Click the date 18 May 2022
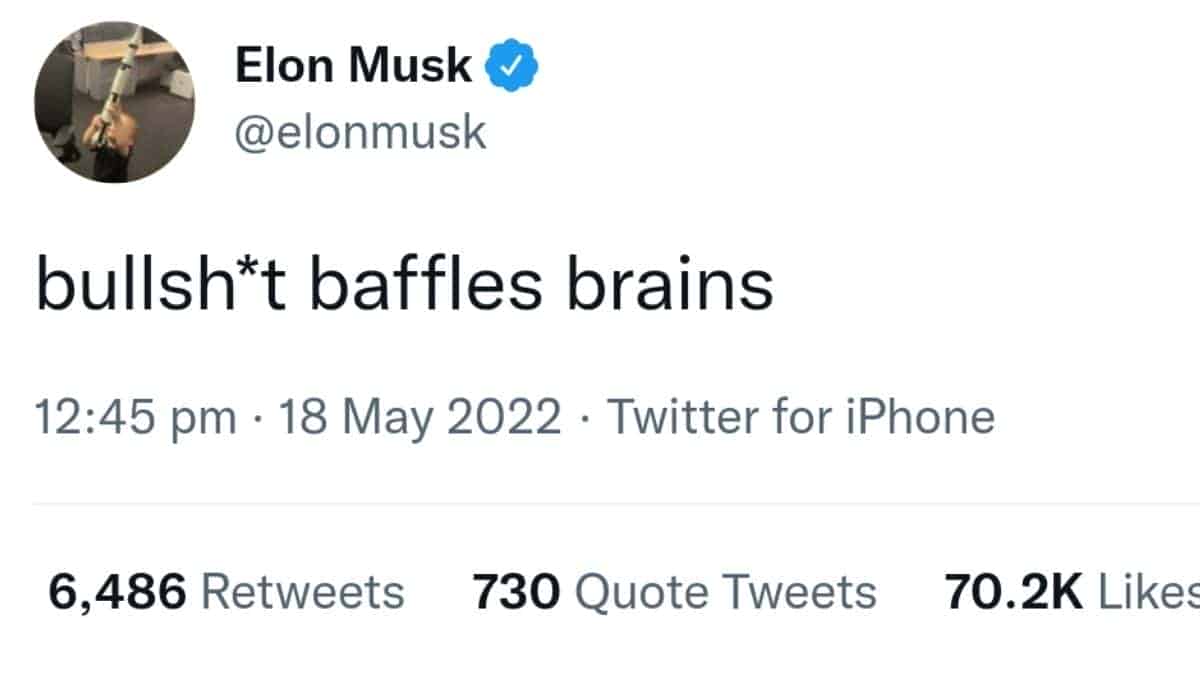The height and width of the screenshot is (675, 1200). pyautogui.click(x=419, y=417)
